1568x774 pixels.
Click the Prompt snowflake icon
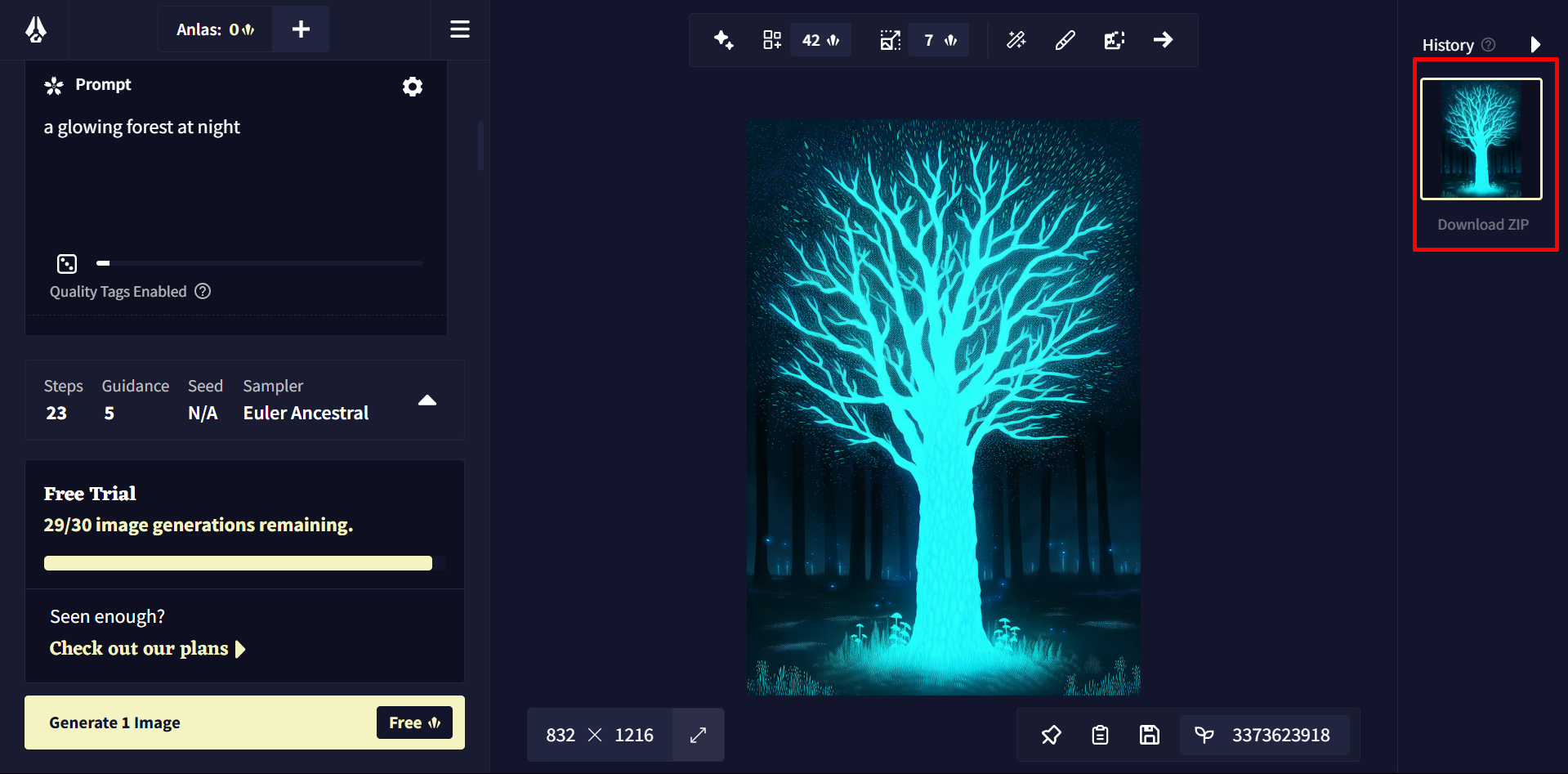[54, 86]
